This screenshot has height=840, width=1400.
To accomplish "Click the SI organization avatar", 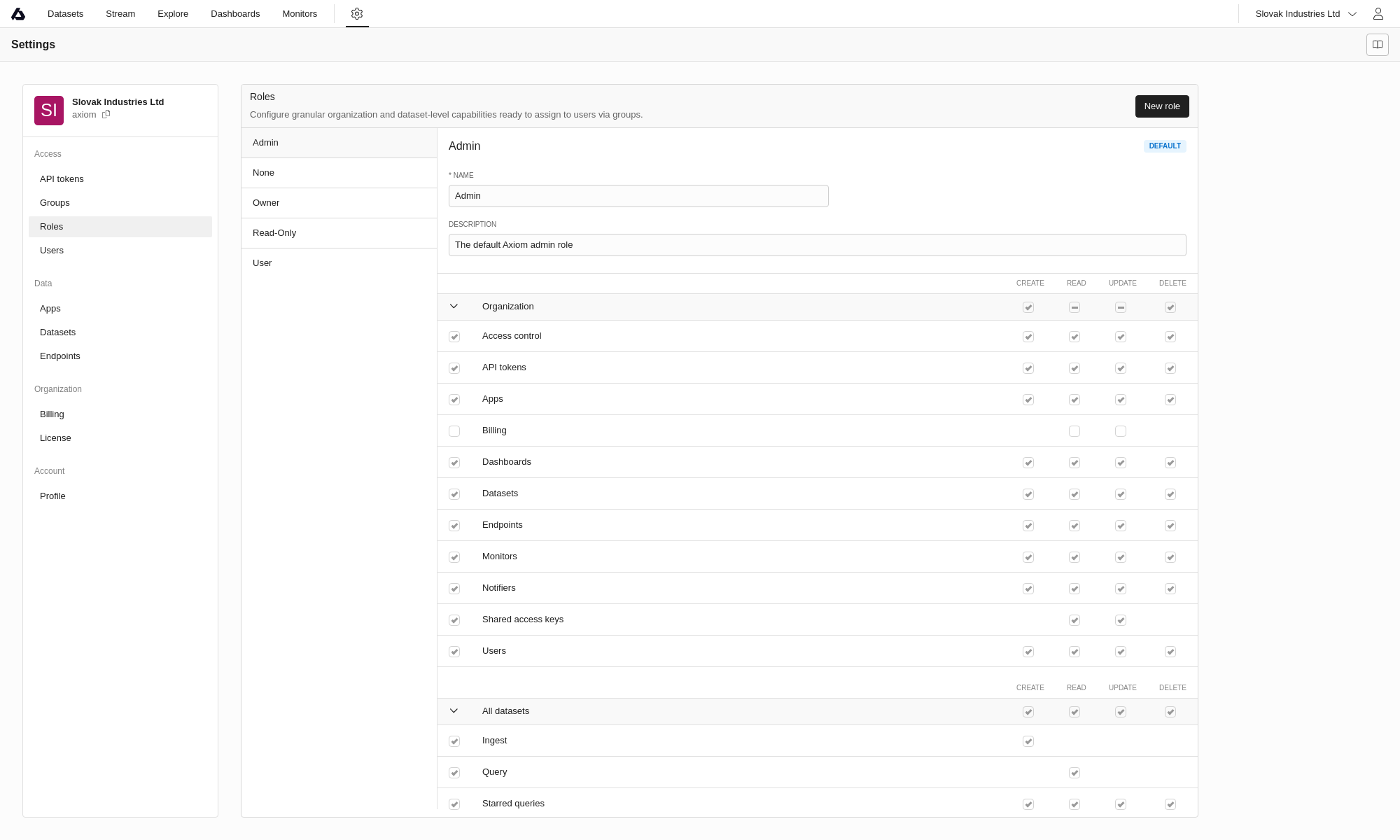I will tap(49, 111).
